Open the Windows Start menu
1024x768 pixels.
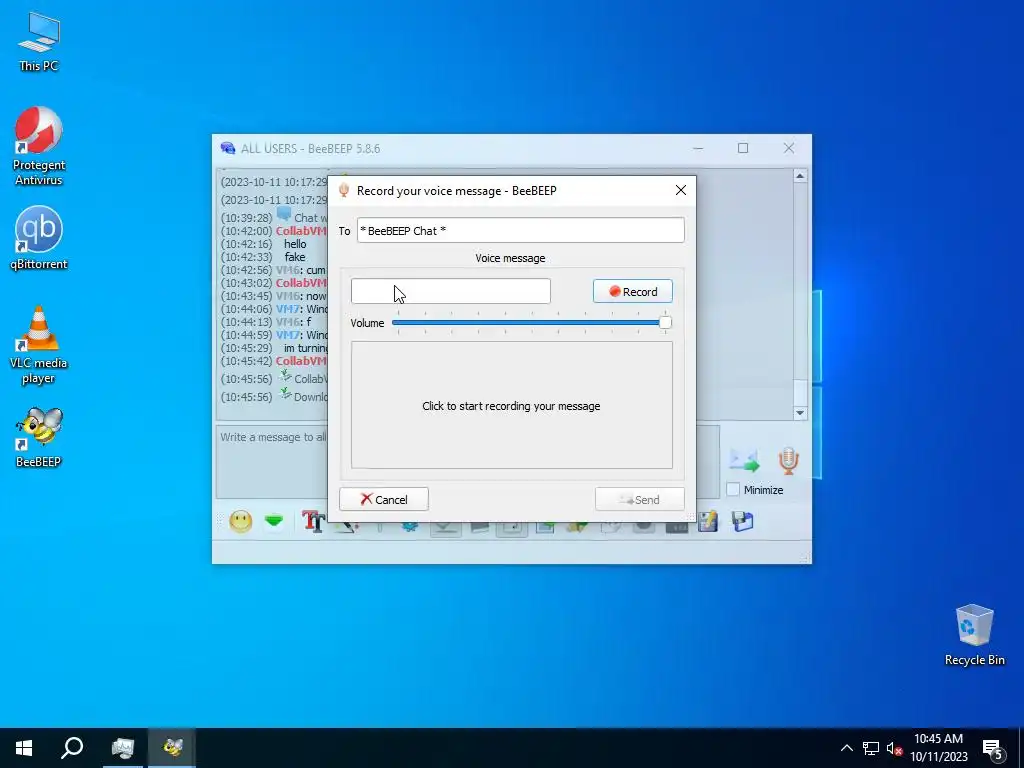(x=24, y=748)
